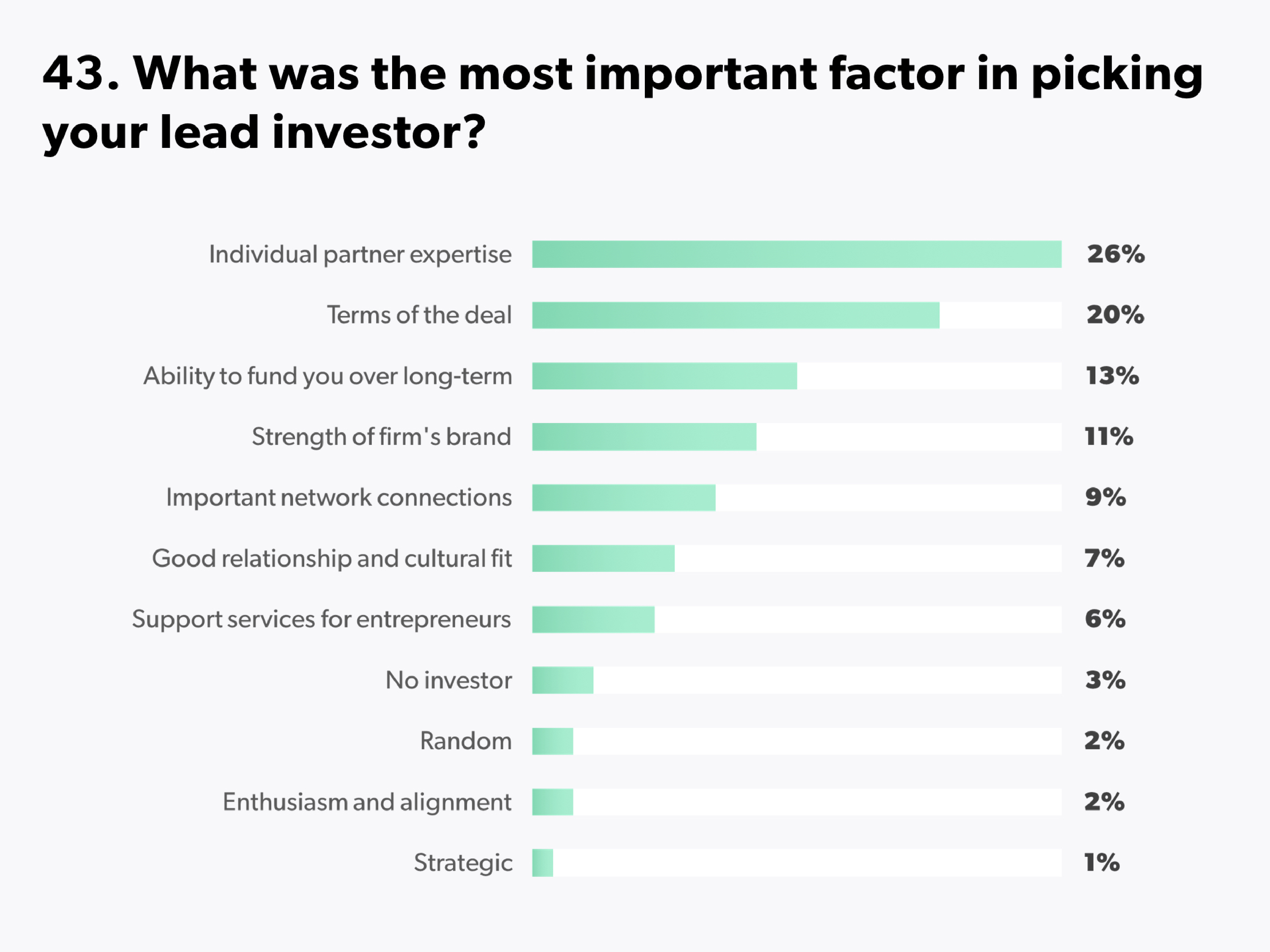Click the 6% percentage value

[x=1105, y=619]
